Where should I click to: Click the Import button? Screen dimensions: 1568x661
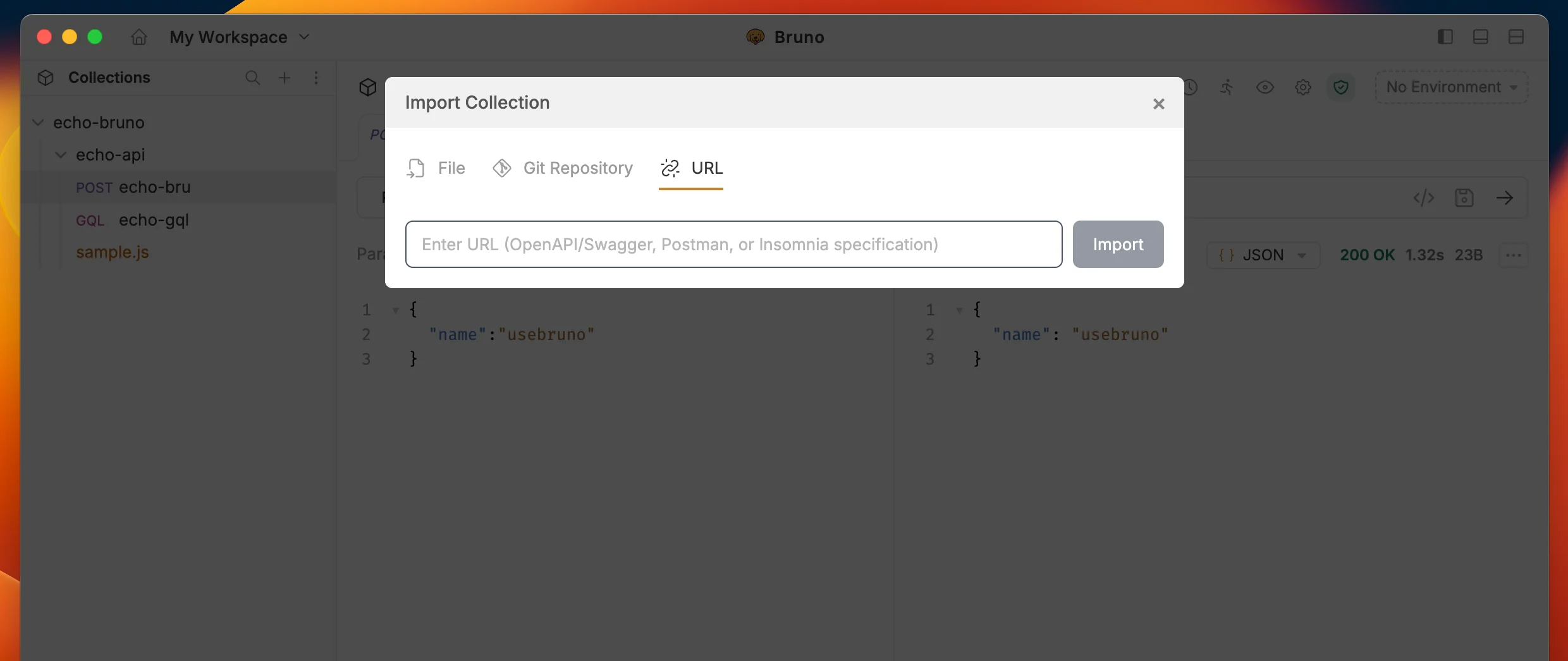(1118, 244)
